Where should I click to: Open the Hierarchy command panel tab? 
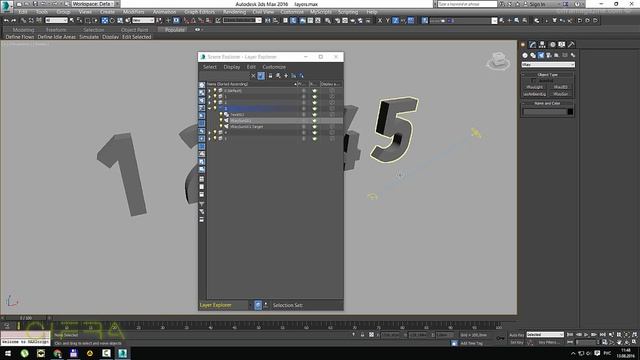542,44
